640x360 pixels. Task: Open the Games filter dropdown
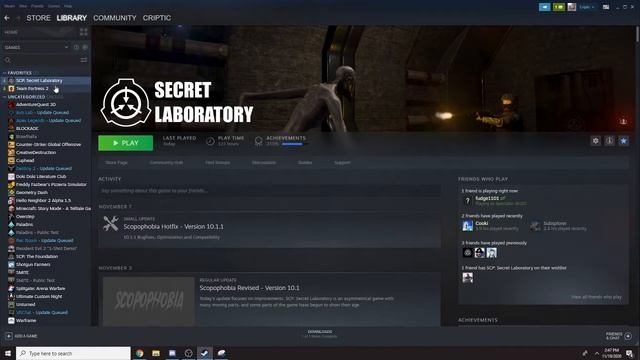point(66,47)
